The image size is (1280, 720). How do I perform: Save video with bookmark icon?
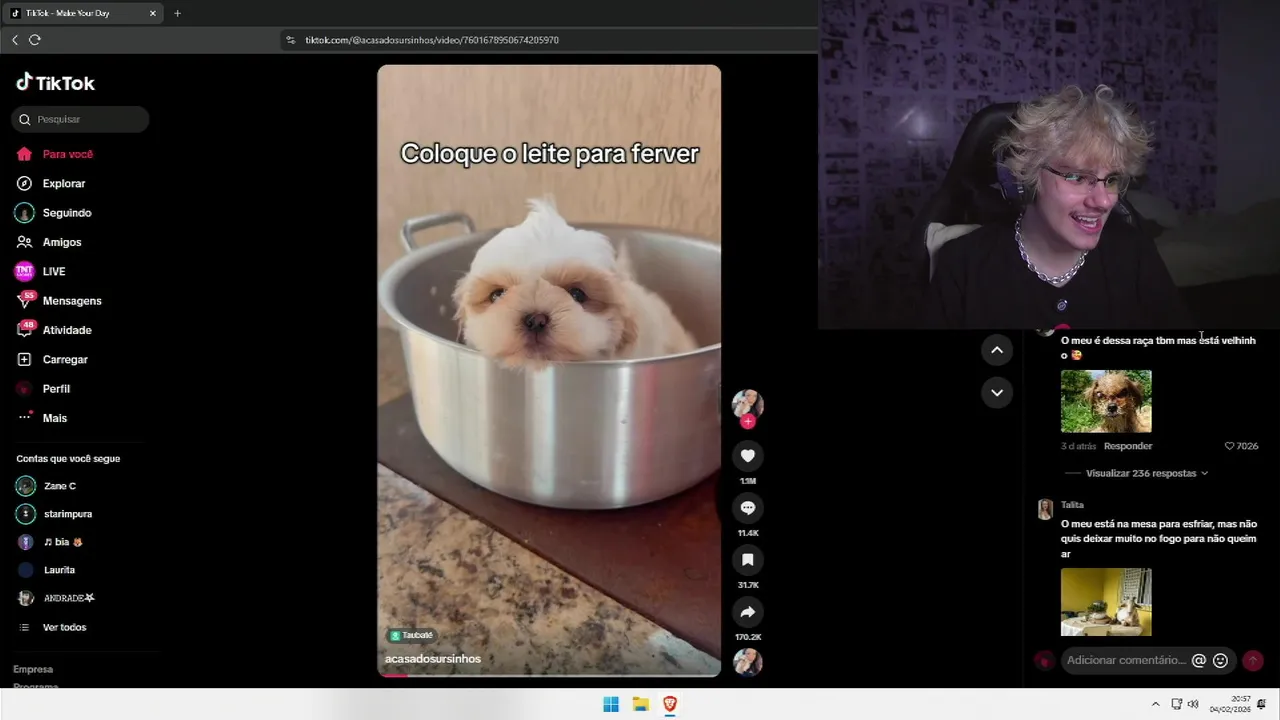tap(747, 560)
